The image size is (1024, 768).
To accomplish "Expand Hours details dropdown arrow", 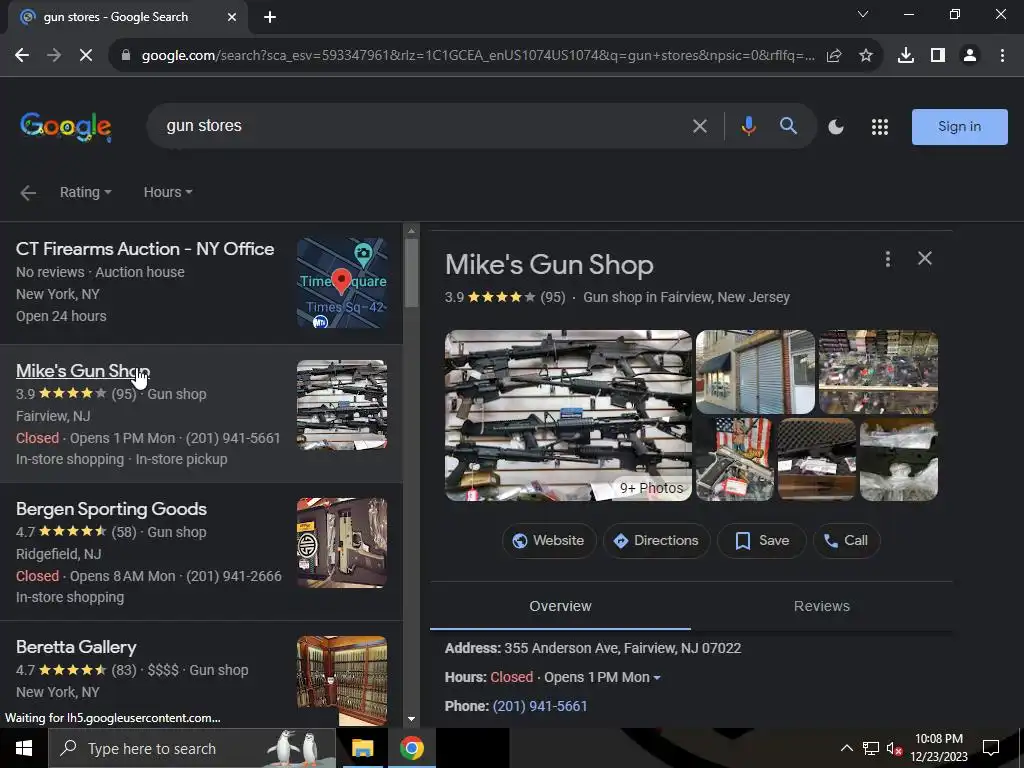I will 657,678.
